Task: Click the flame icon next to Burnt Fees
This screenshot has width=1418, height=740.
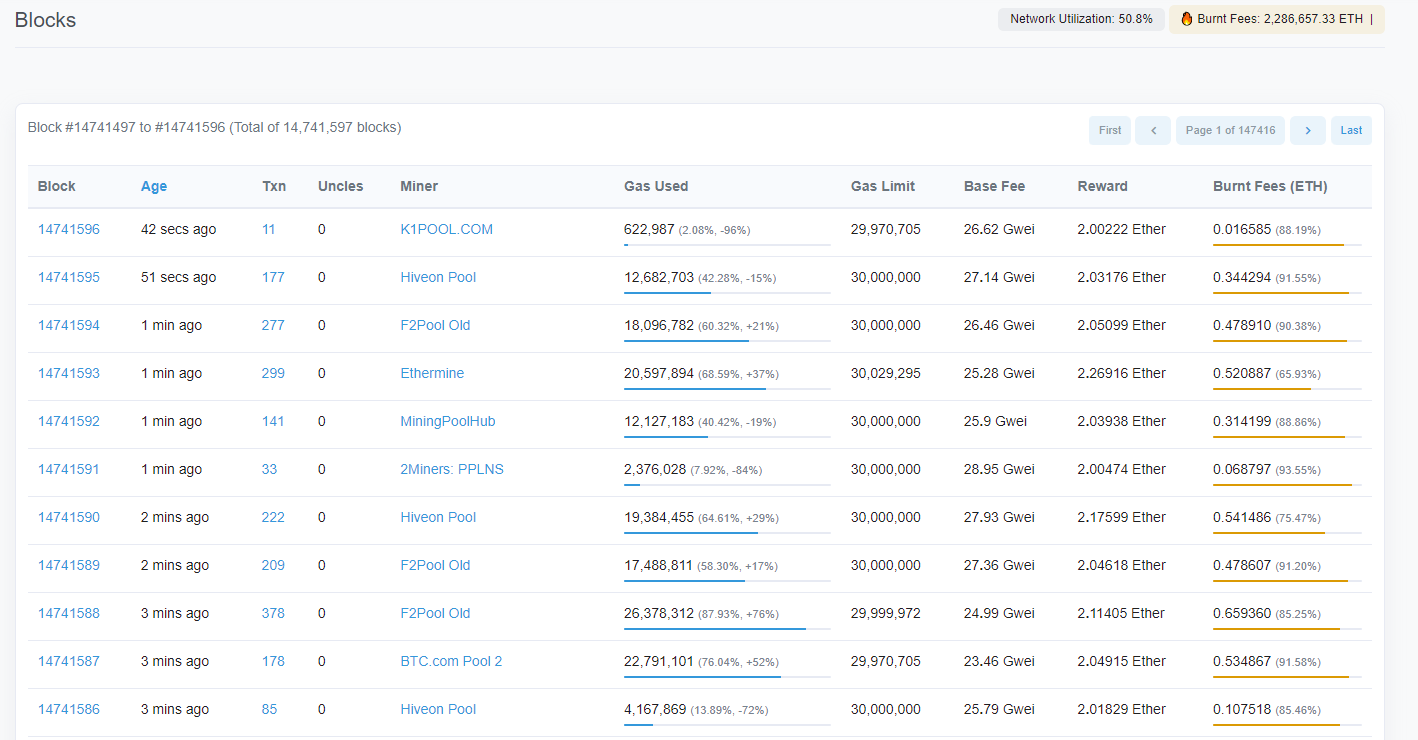Action: point(1187,19)
